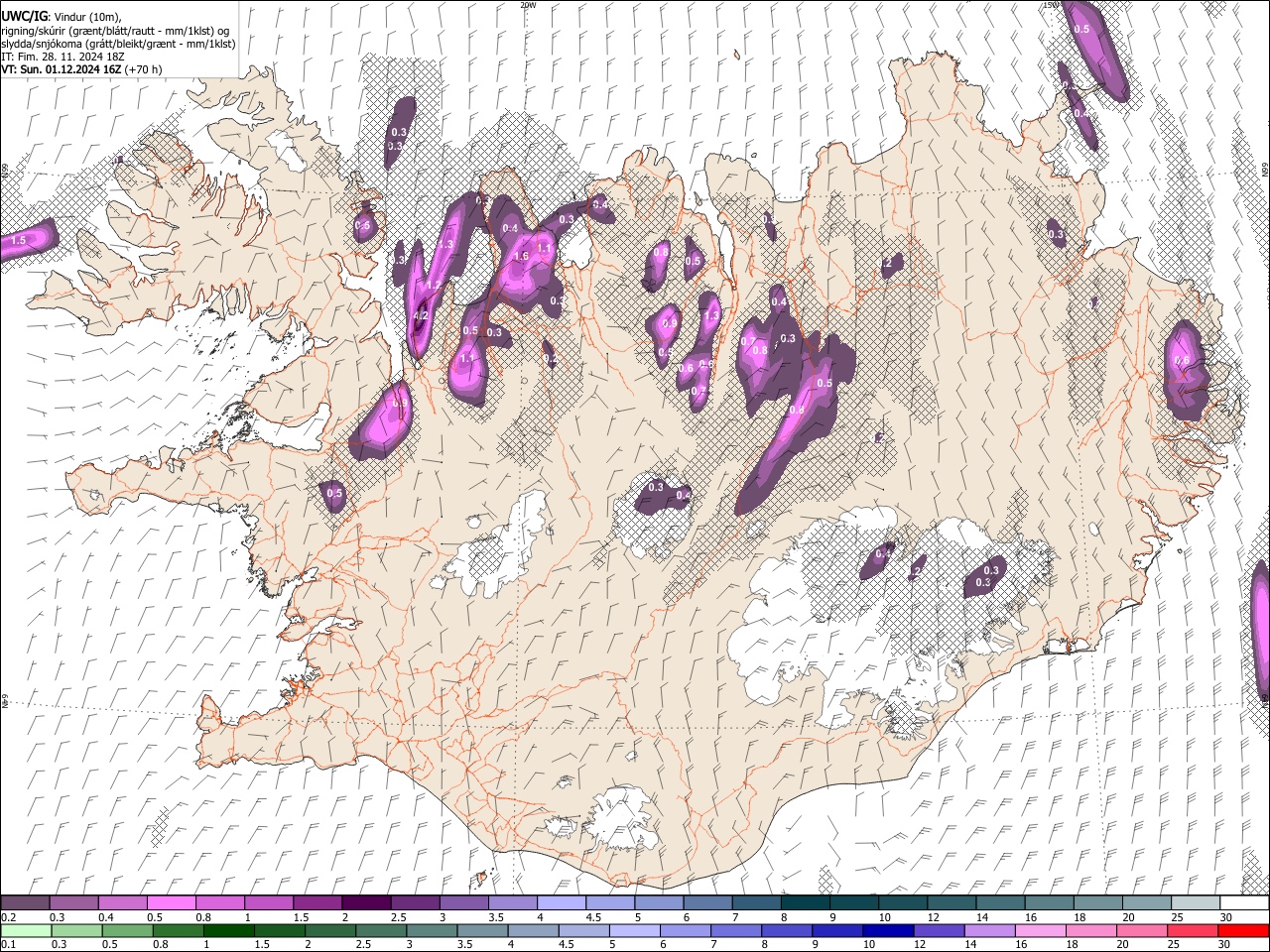Viewport: 1270px width, 952px height.
Task: Click the lower legend swatch between 2.5 and 3
Action: click(382, 930)
